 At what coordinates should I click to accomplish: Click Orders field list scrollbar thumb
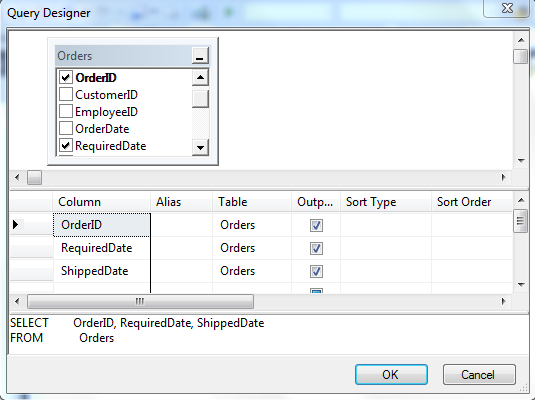pyautogui.click(x=200, y=99)
